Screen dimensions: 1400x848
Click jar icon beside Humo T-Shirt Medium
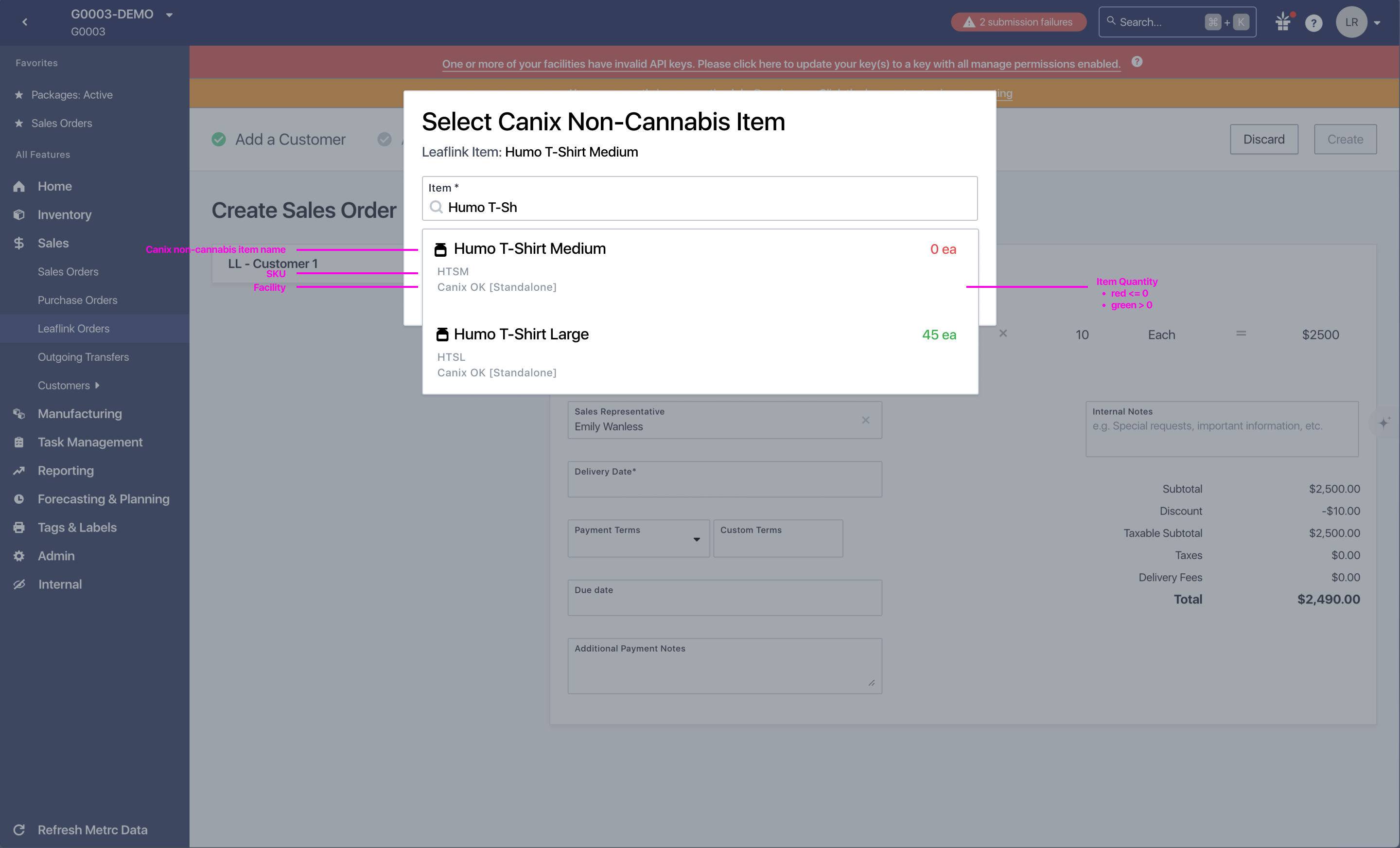(x=440, y=249)
